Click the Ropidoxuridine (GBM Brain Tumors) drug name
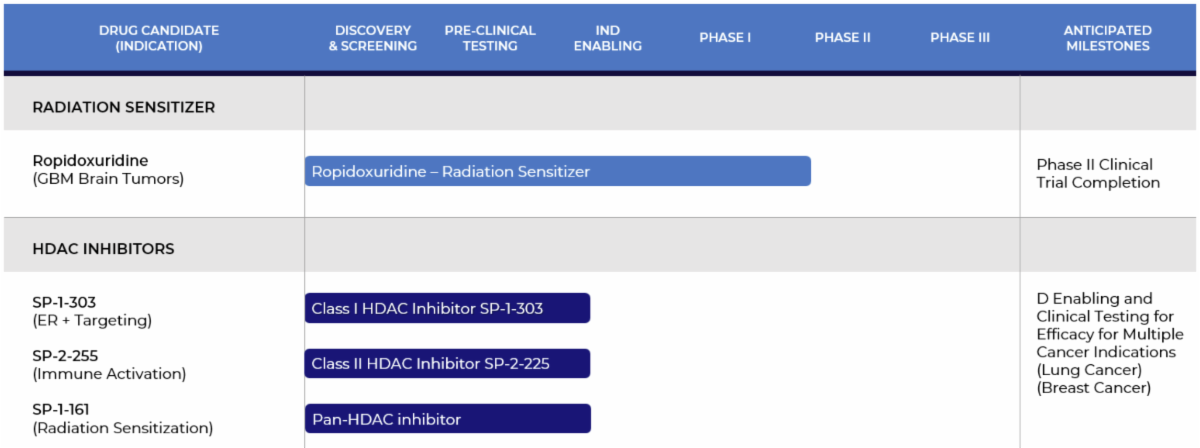 coord(108,170)
